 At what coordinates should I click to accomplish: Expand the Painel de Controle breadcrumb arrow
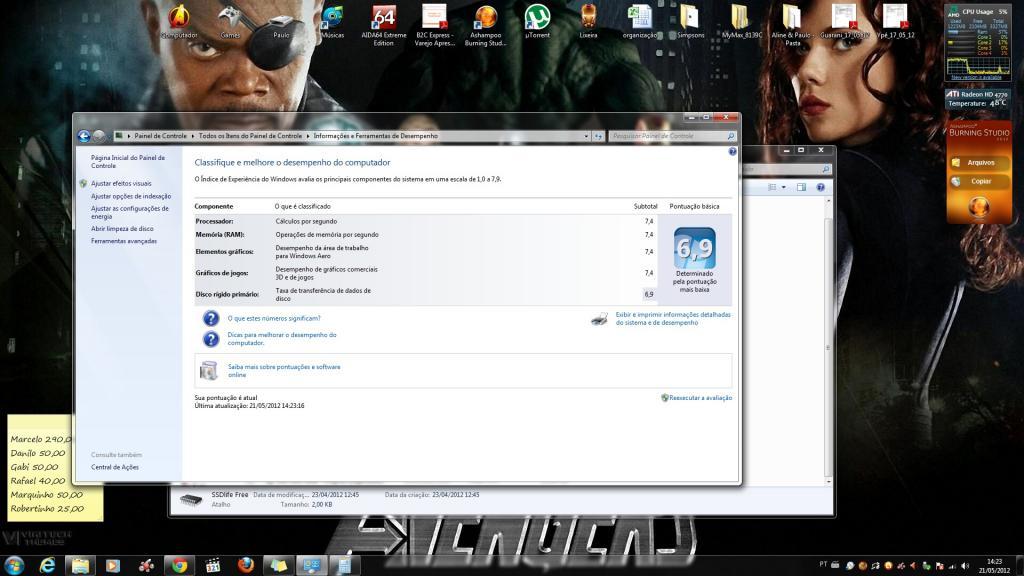[x=193, y=136]
